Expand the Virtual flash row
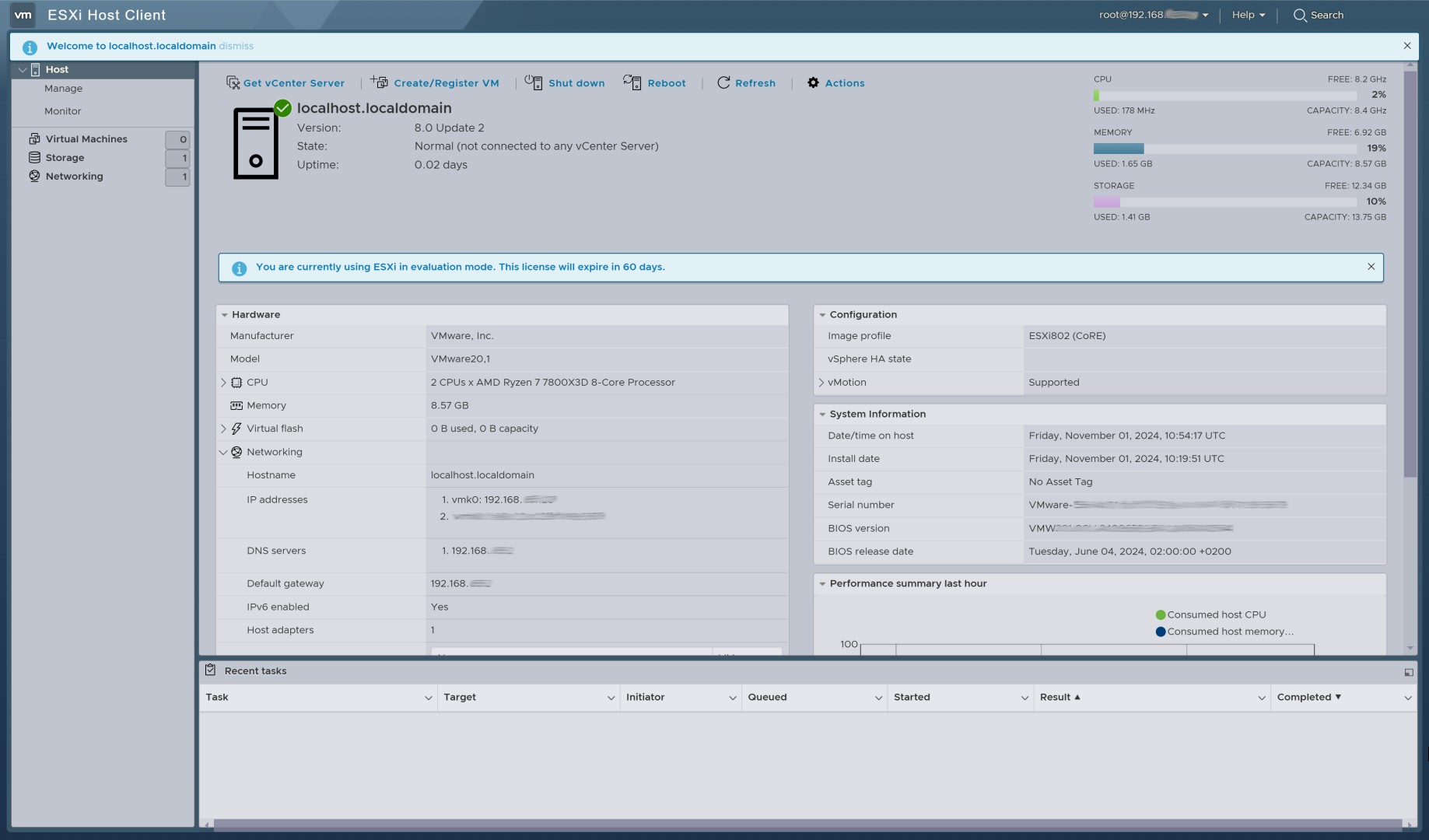Viewport: 1429px width, 840px height. [x=223, y=429]
